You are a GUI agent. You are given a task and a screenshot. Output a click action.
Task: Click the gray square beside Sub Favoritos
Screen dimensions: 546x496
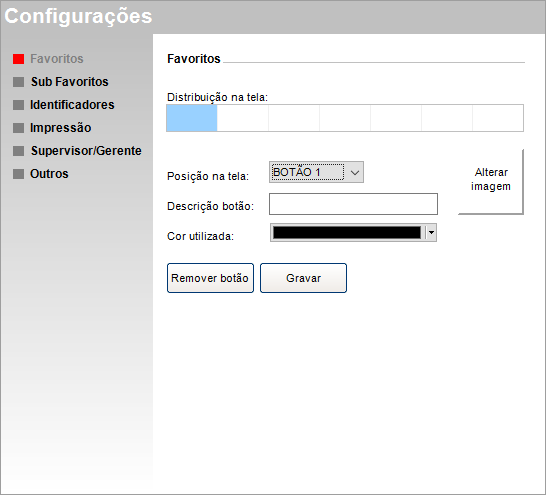[x=18, y=82]
